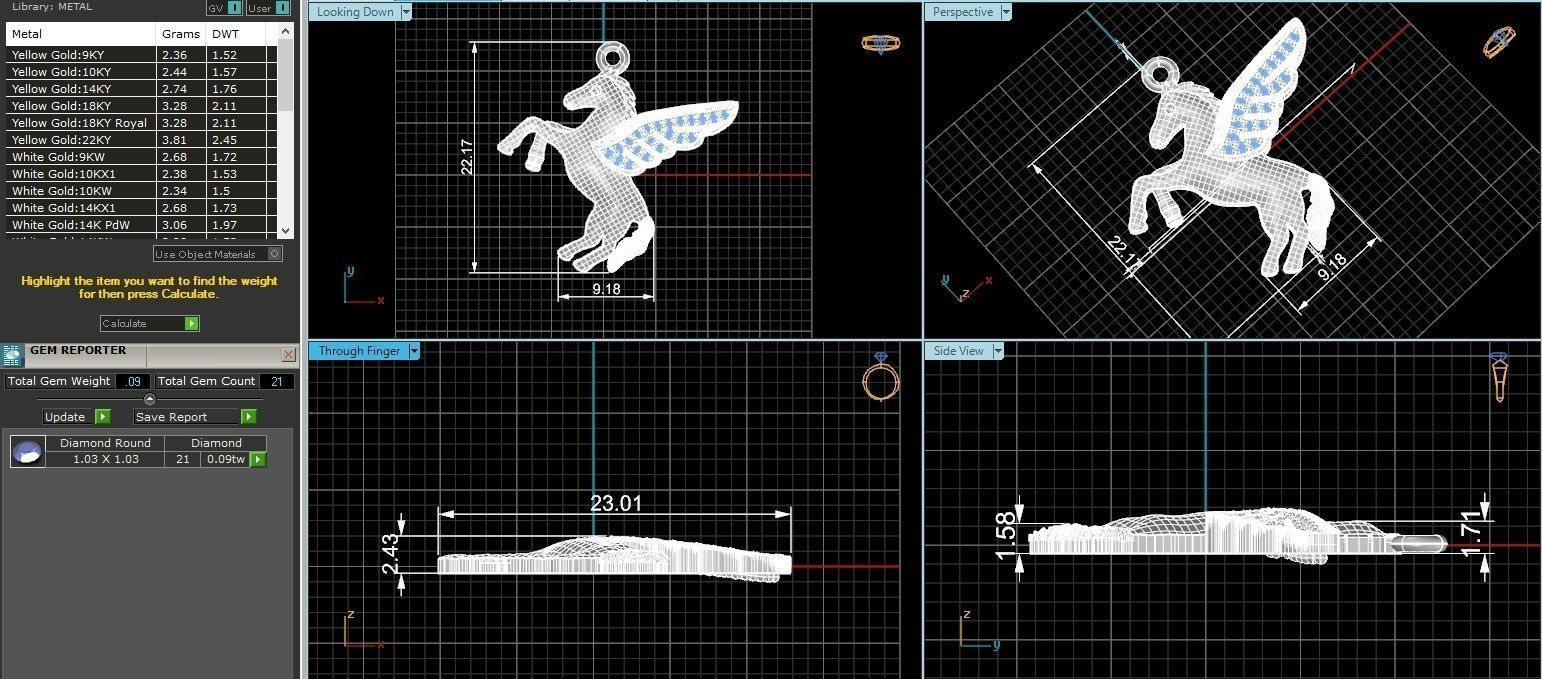This screenshot has width=1542, height=679.
Task: Click the 2.43 dimension in Through Finger view
Action: [x=391, y=553]
